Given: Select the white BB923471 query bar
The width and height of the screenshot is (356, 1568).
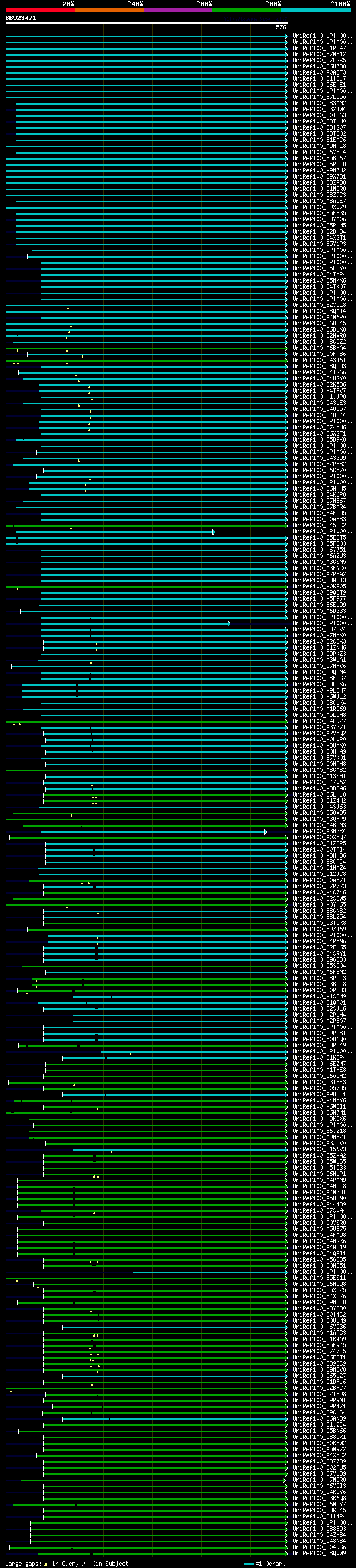Looking at the screenshot, I should (x=147, y=22).
